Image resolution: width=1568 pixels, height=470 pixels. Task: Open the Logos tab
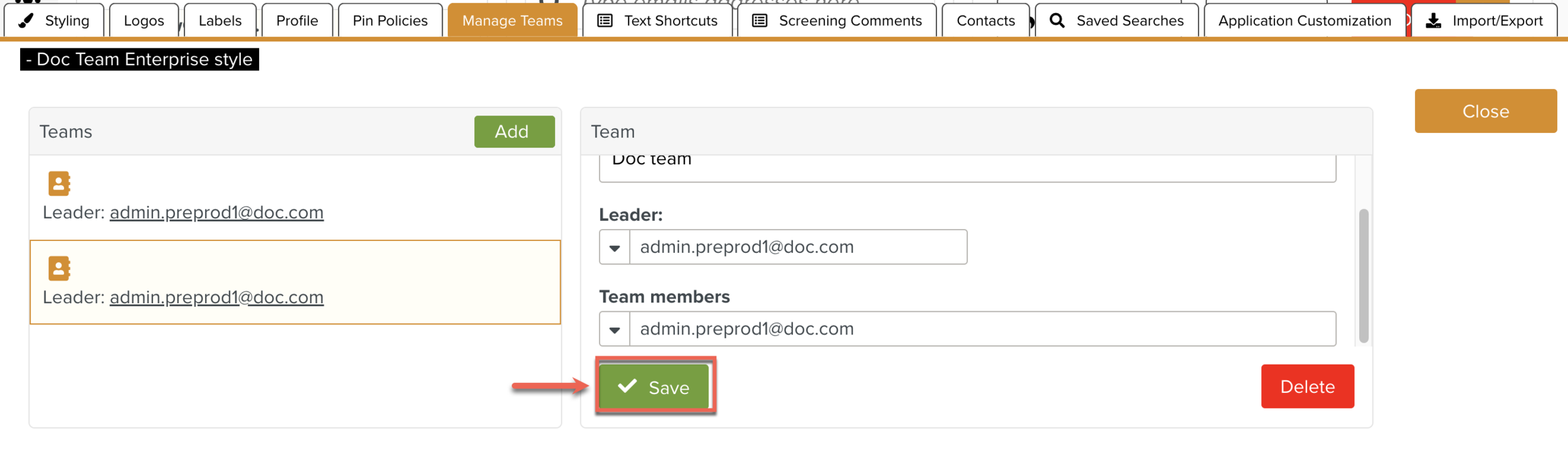144,21
